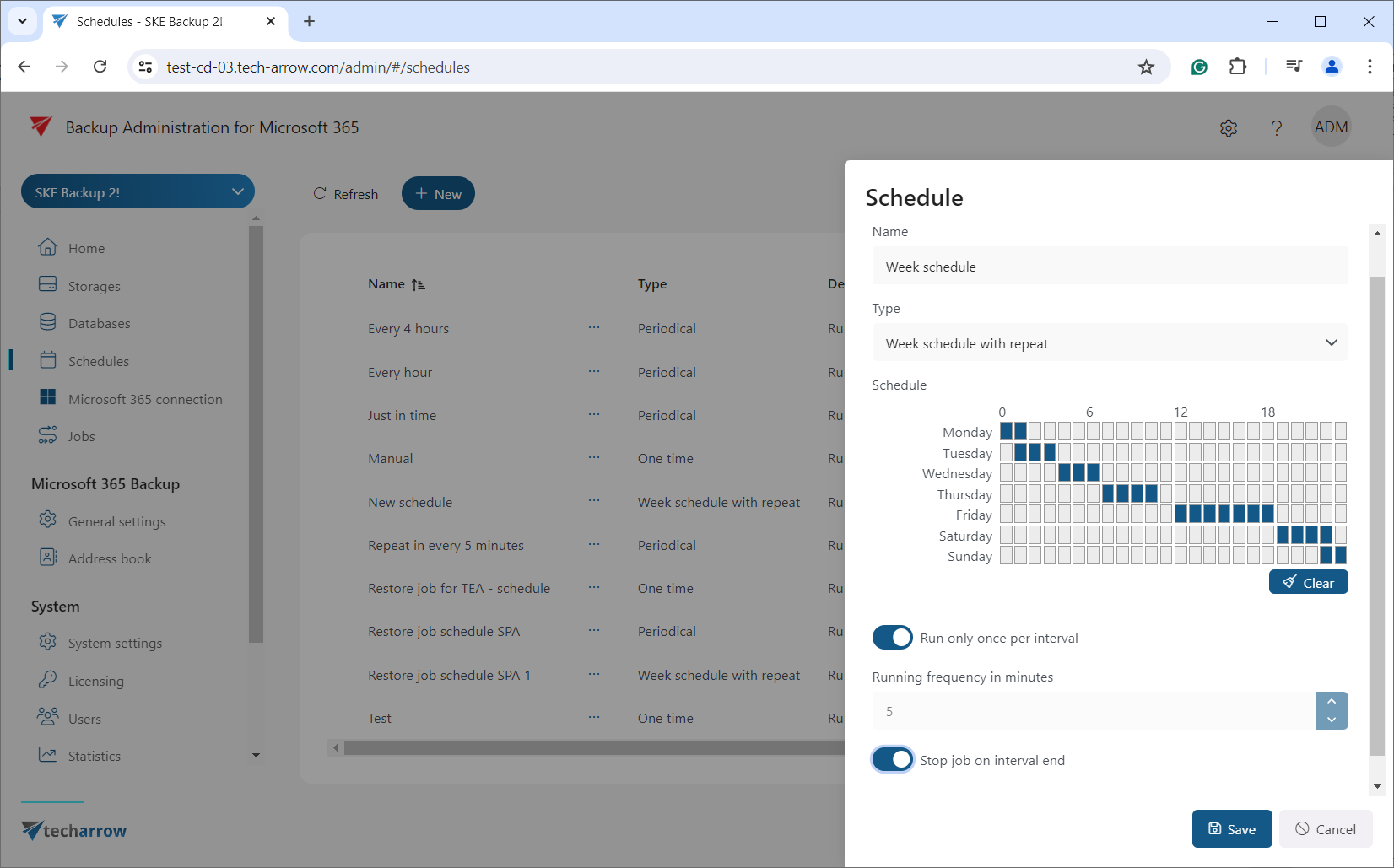This screenshot has height=868, width=1394.
Task: Click the Databases icon in sidebar
Action: click(48, 323)
